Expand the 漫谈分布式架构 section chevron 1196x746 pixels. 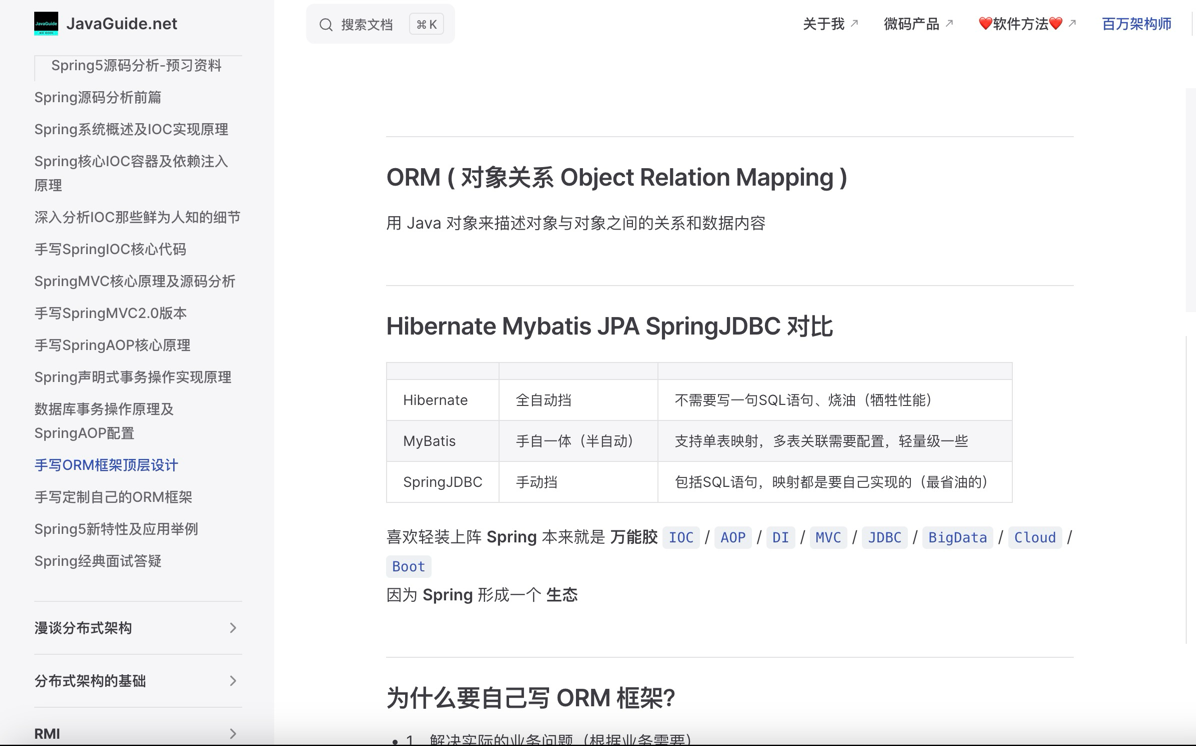click(x=233, y=628)
